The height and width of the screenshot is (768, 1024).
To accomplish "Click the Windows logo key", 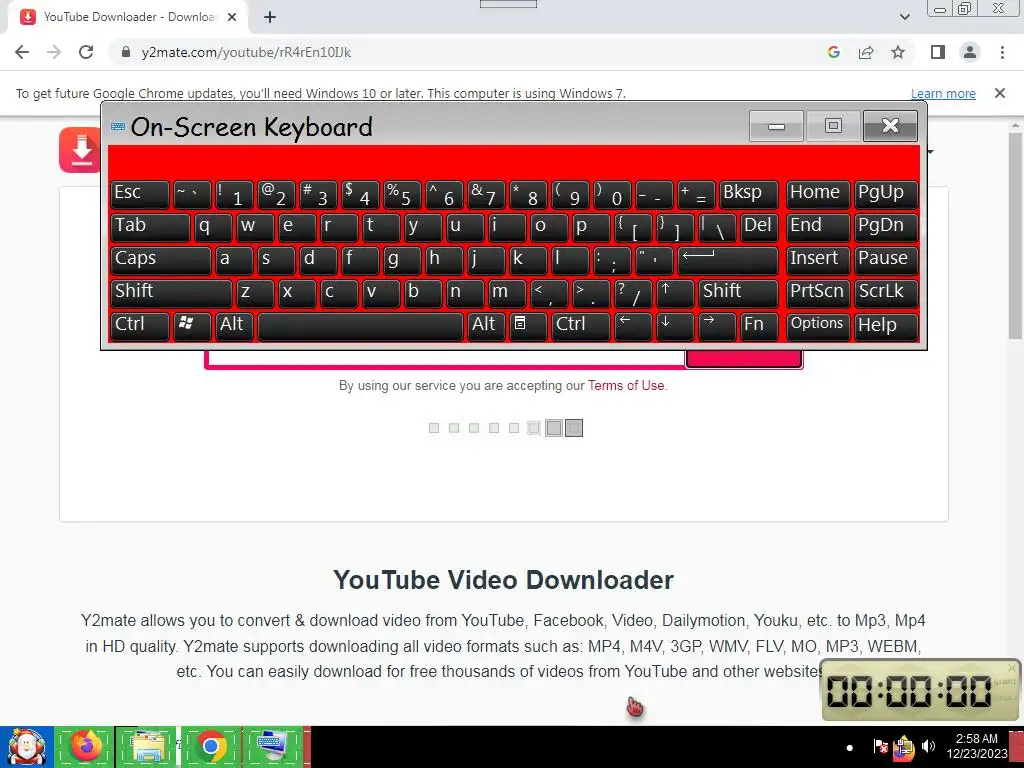I will point(191,325).
